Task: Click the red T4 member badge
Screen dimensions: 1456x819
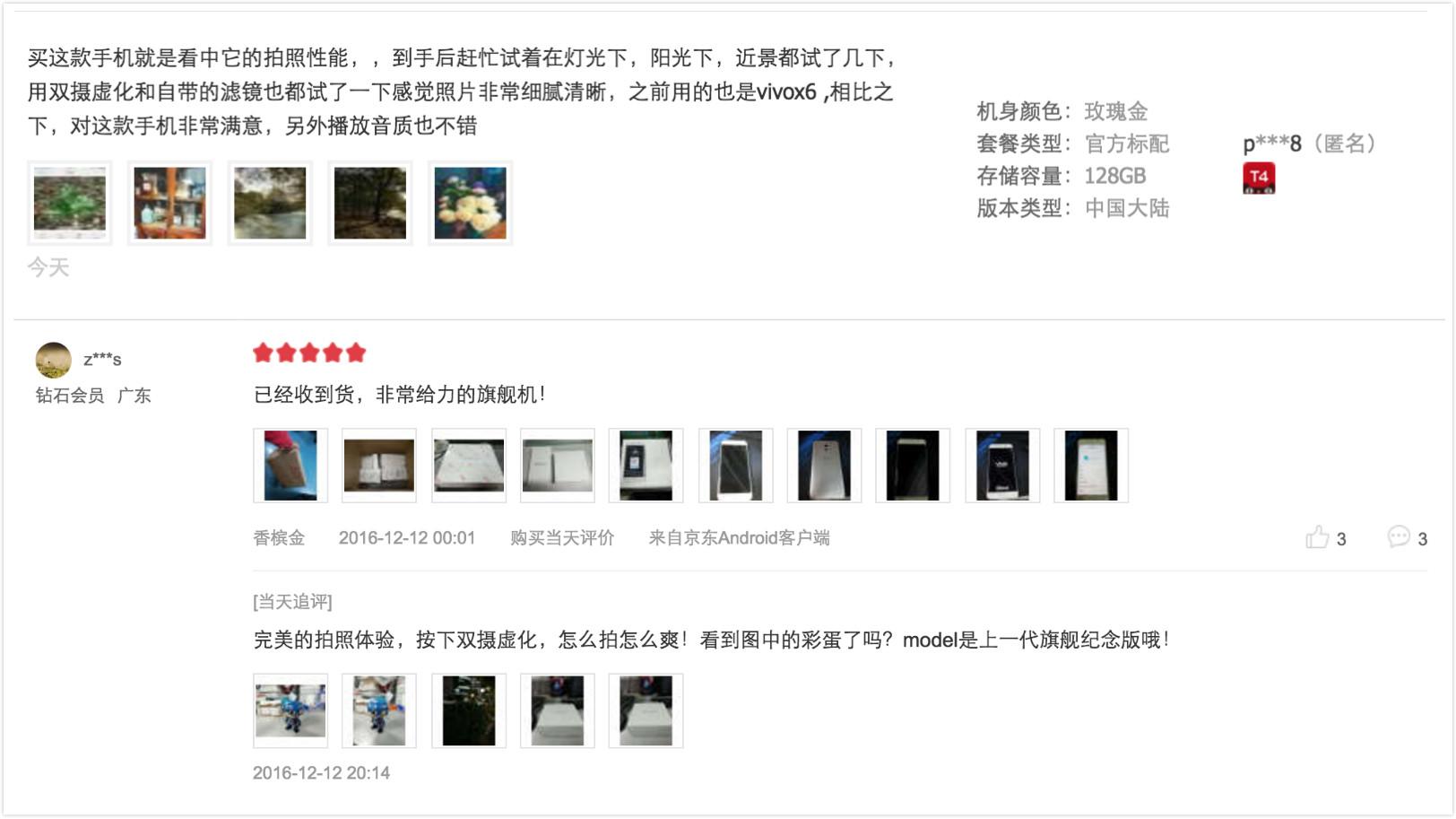Action: pos(1259,178)
